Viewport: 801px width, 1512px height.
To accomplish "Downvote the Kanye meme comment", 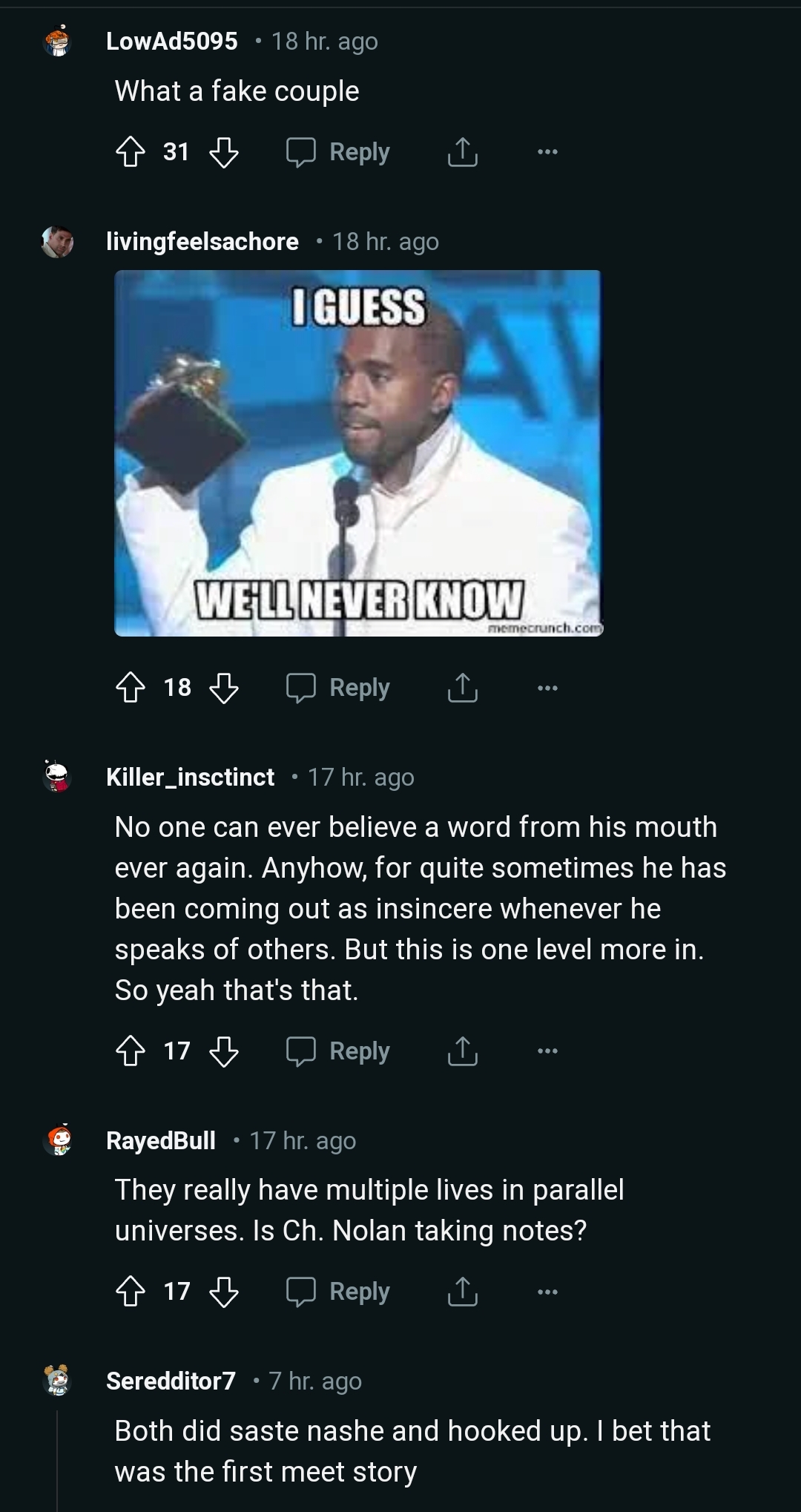I will [x=225, y=688].
